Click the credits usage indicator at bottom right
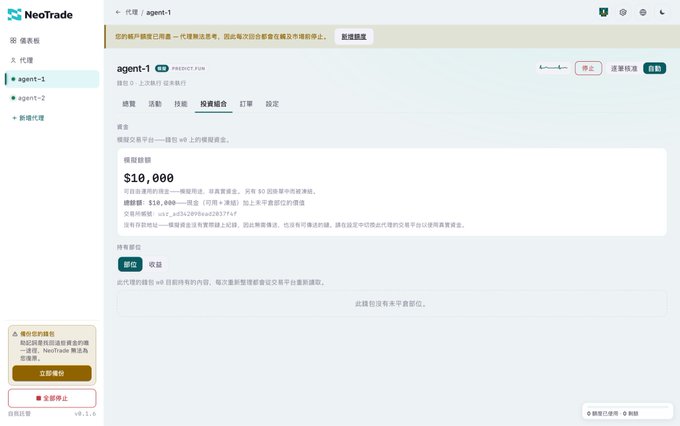Image resolution: width=680 pixels, height=426 pixels. (627, 412)
